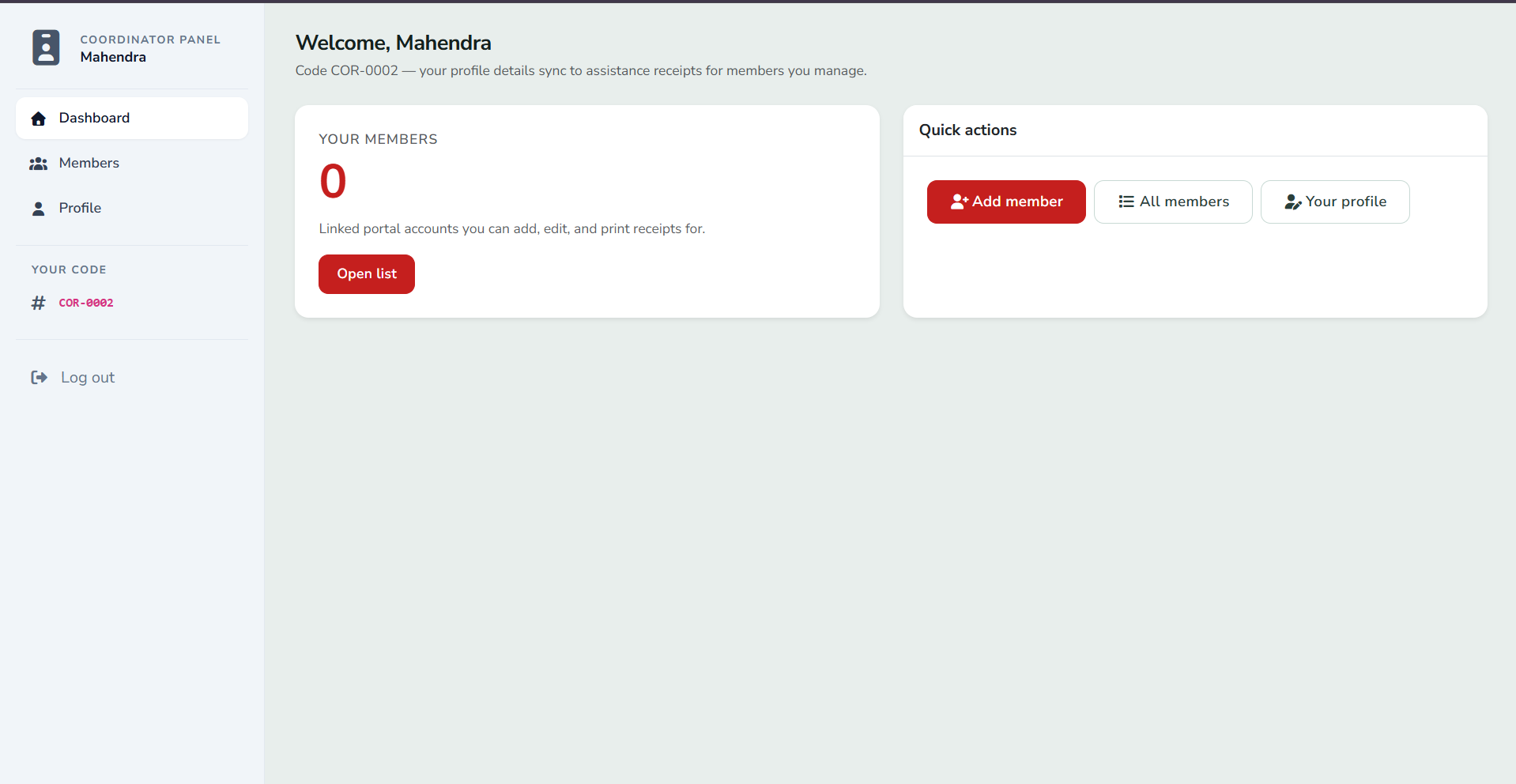This screenshot has width=1516, height=784.
Task: Click the coordinator avatar icon in the sidebar header
Action: 46,47
